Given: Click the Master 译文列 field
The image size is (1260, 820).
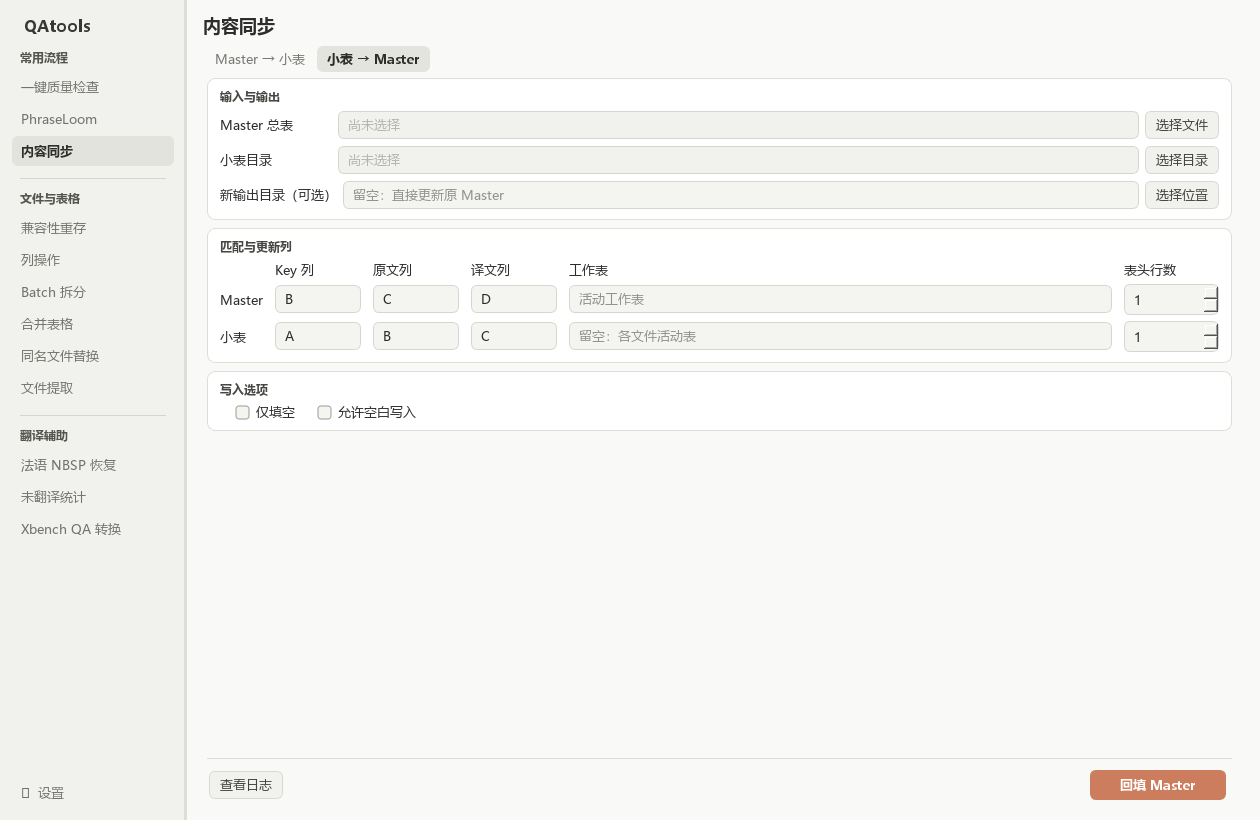Looking at the screenshot, I should (x=514, y=299).
